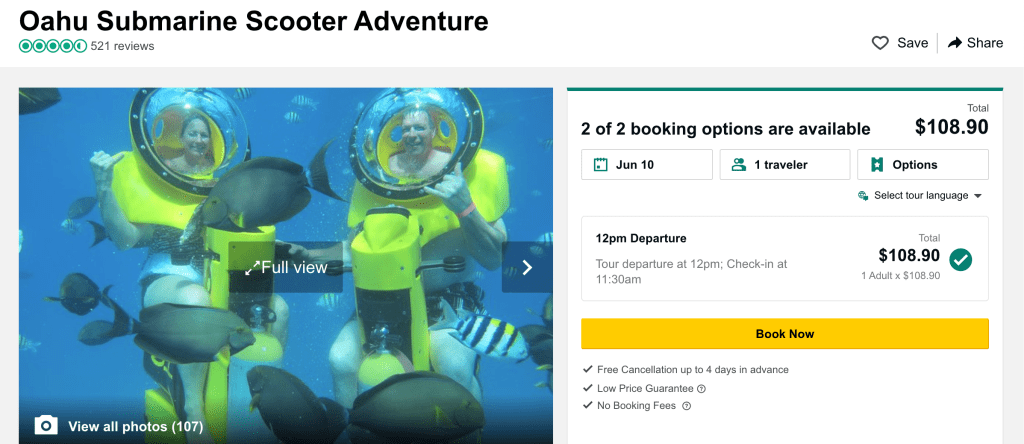Screen dimensions: 1024x444
Task: Click the camera icon for photos
Action: click(46, 426)
